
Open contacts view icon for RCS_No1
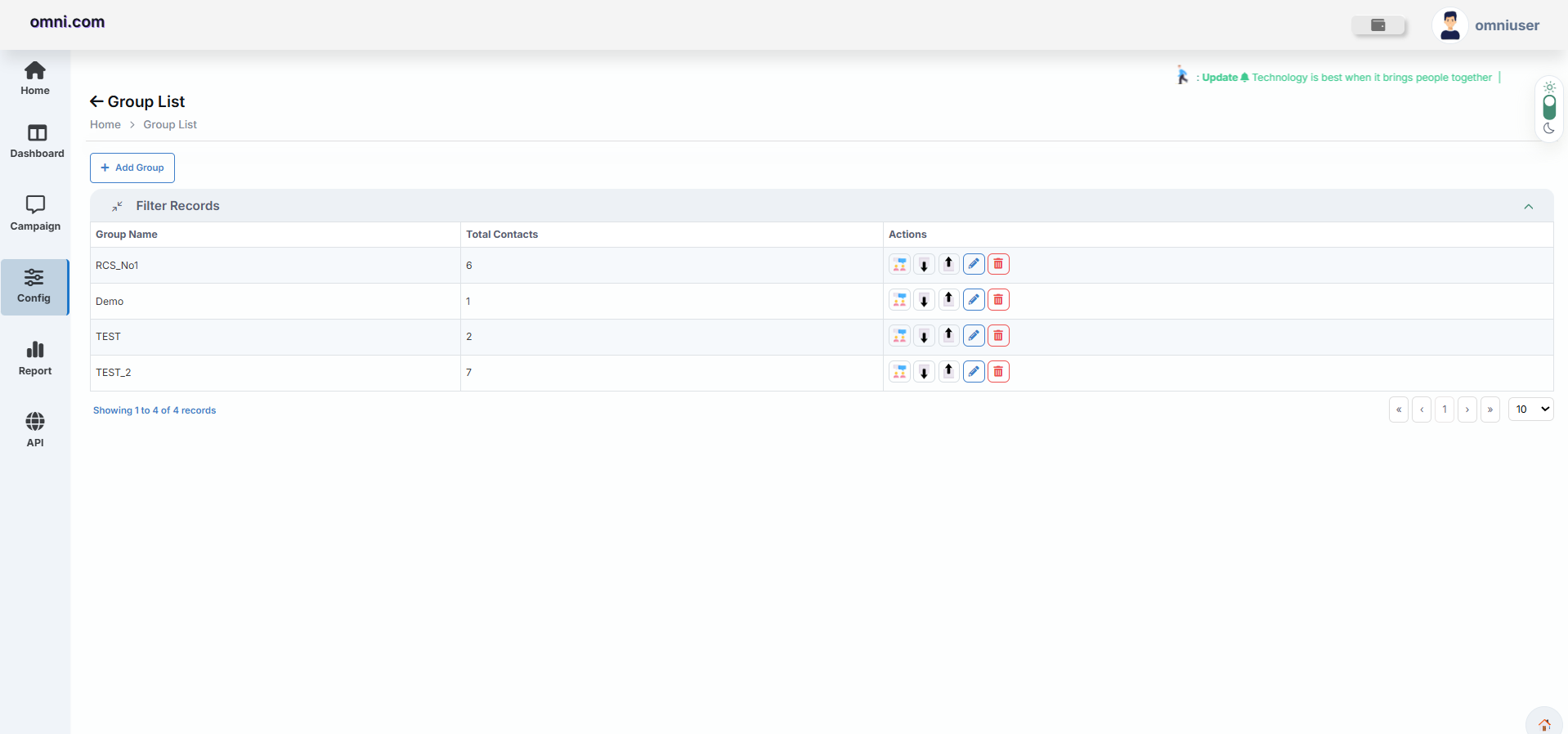(x=899, y=264)
